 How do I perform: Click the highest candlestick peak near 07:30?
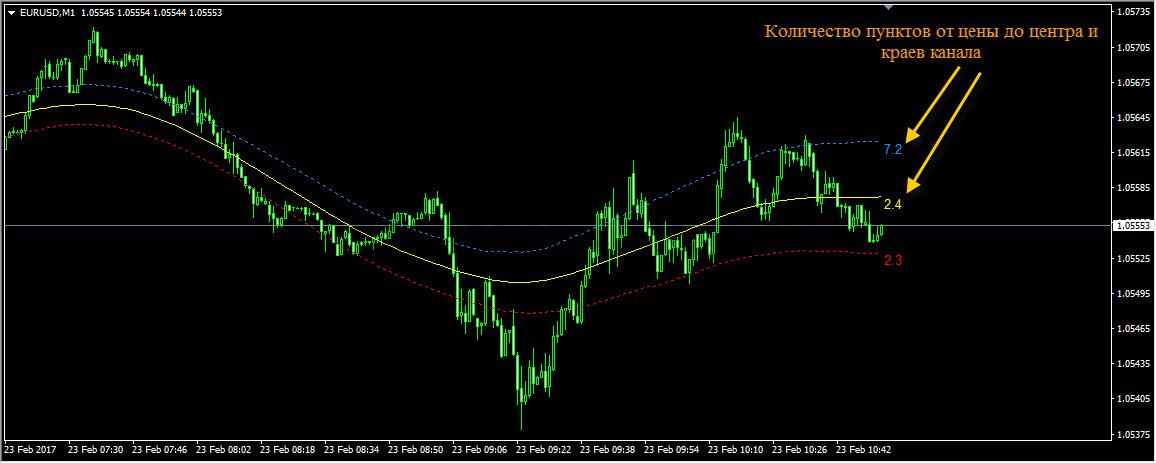(x=95, y=32)
